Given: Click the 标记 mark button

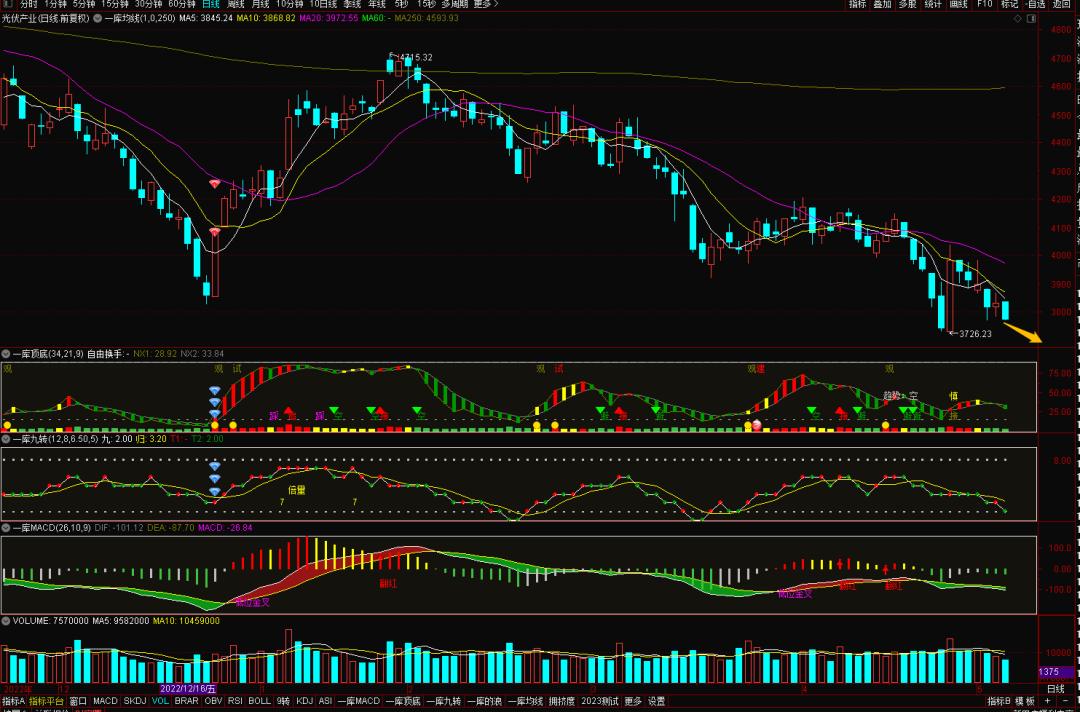Looking at the screenshot, I should pos(1010,4).
